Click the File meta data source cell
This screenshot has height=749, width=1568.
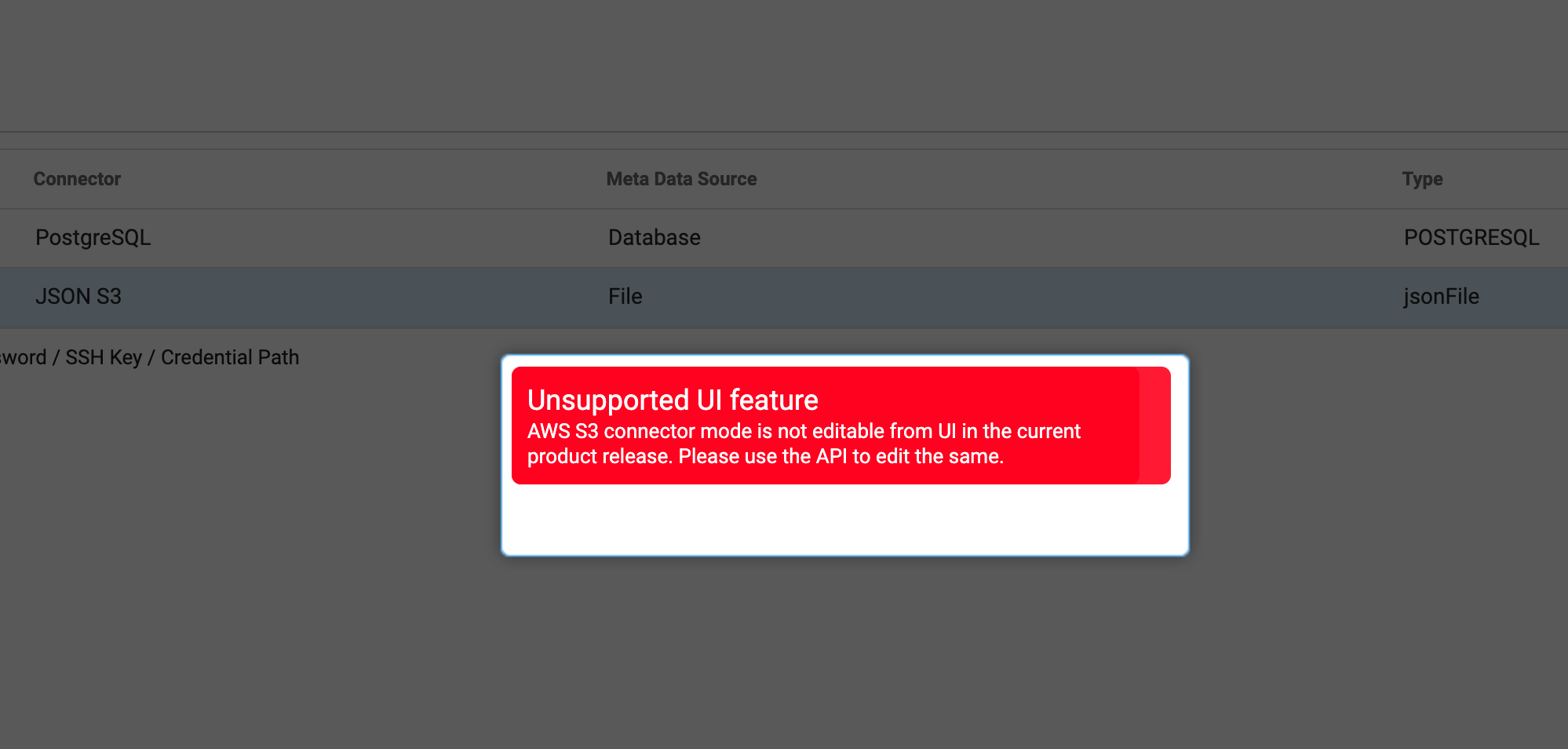coord(625,296)
